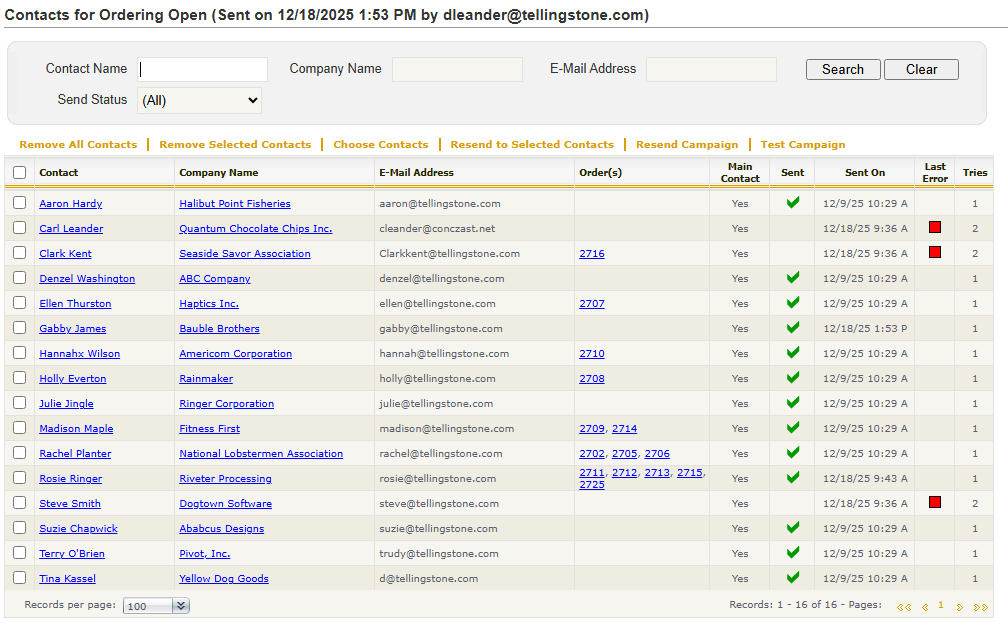1008x625 pixels.
Task: Click the Clear button
Action: point(921,70)
